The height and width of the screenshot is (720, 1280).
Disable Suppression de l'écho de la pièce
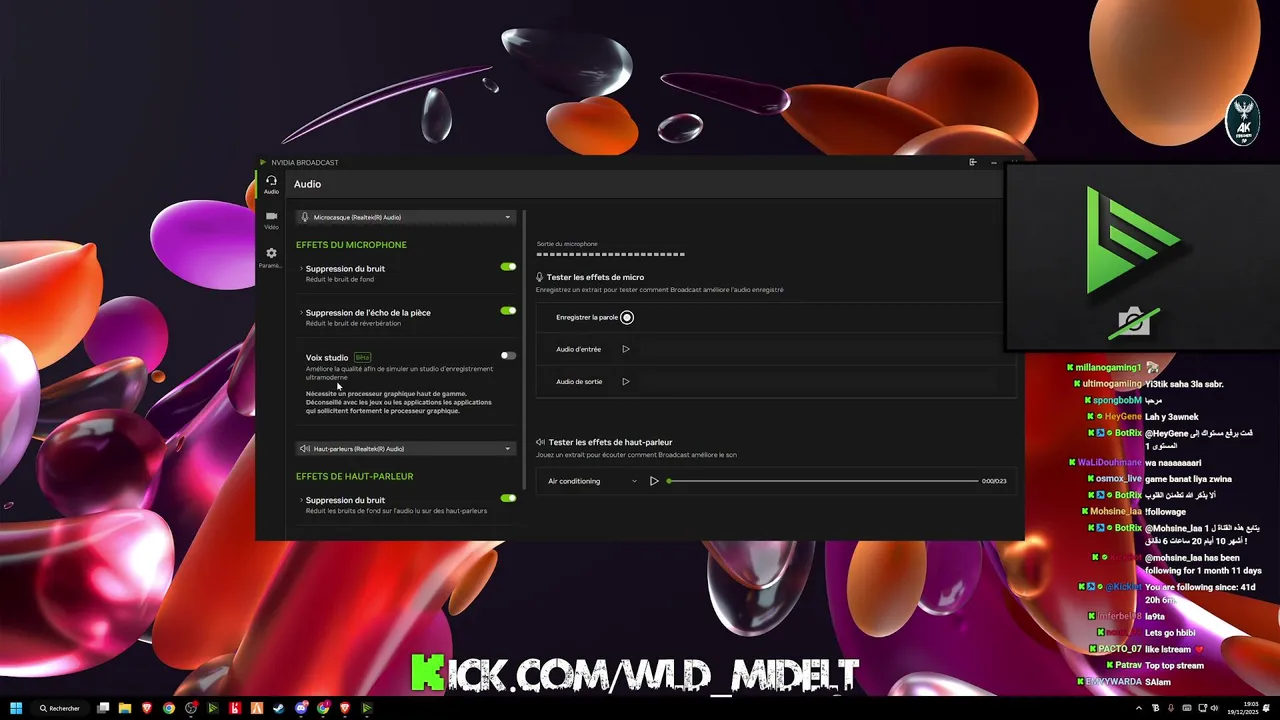tap(508, 311)
